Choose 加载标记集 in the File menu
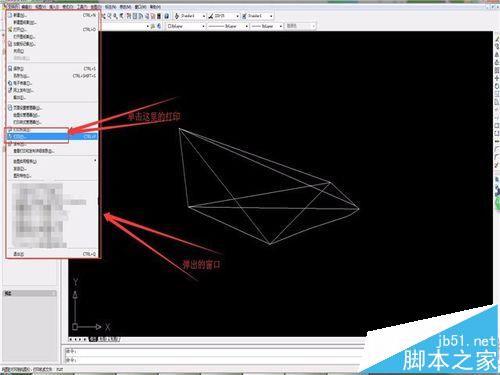This screenshot has width=500, height=375. coord(52,44)
